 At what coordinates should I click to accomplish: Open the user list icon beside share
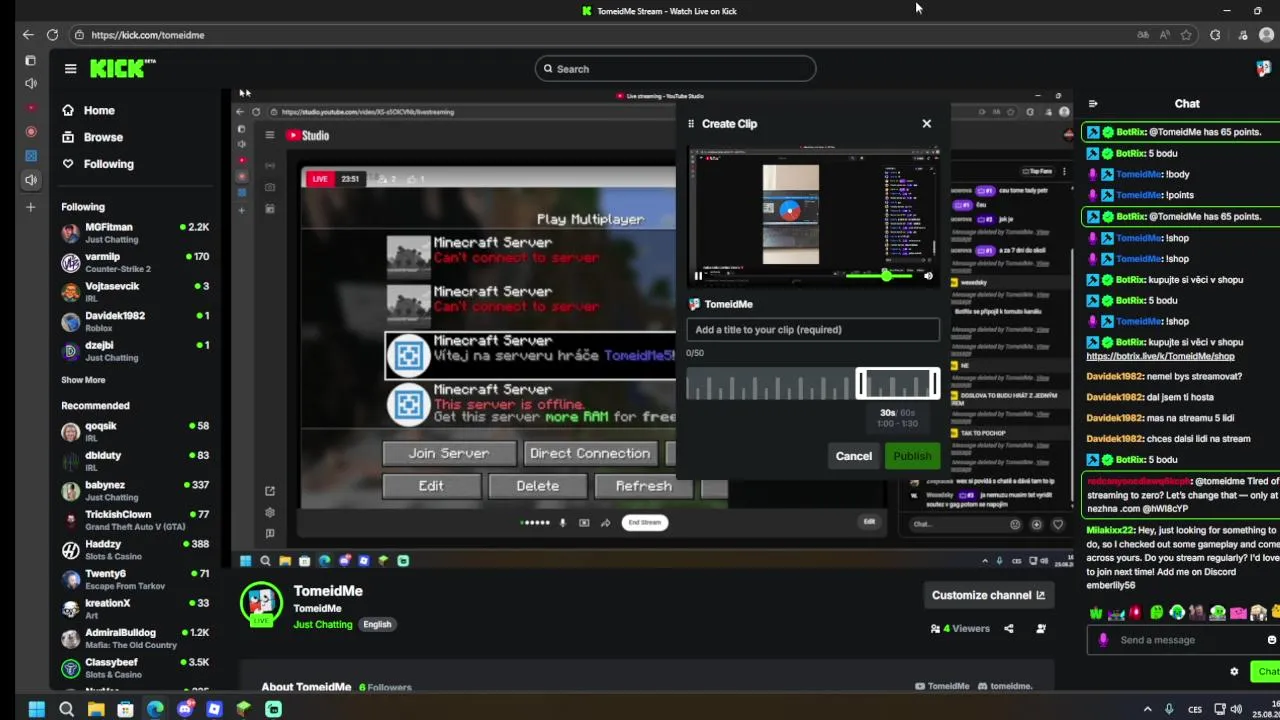(x=1041, y=629)
